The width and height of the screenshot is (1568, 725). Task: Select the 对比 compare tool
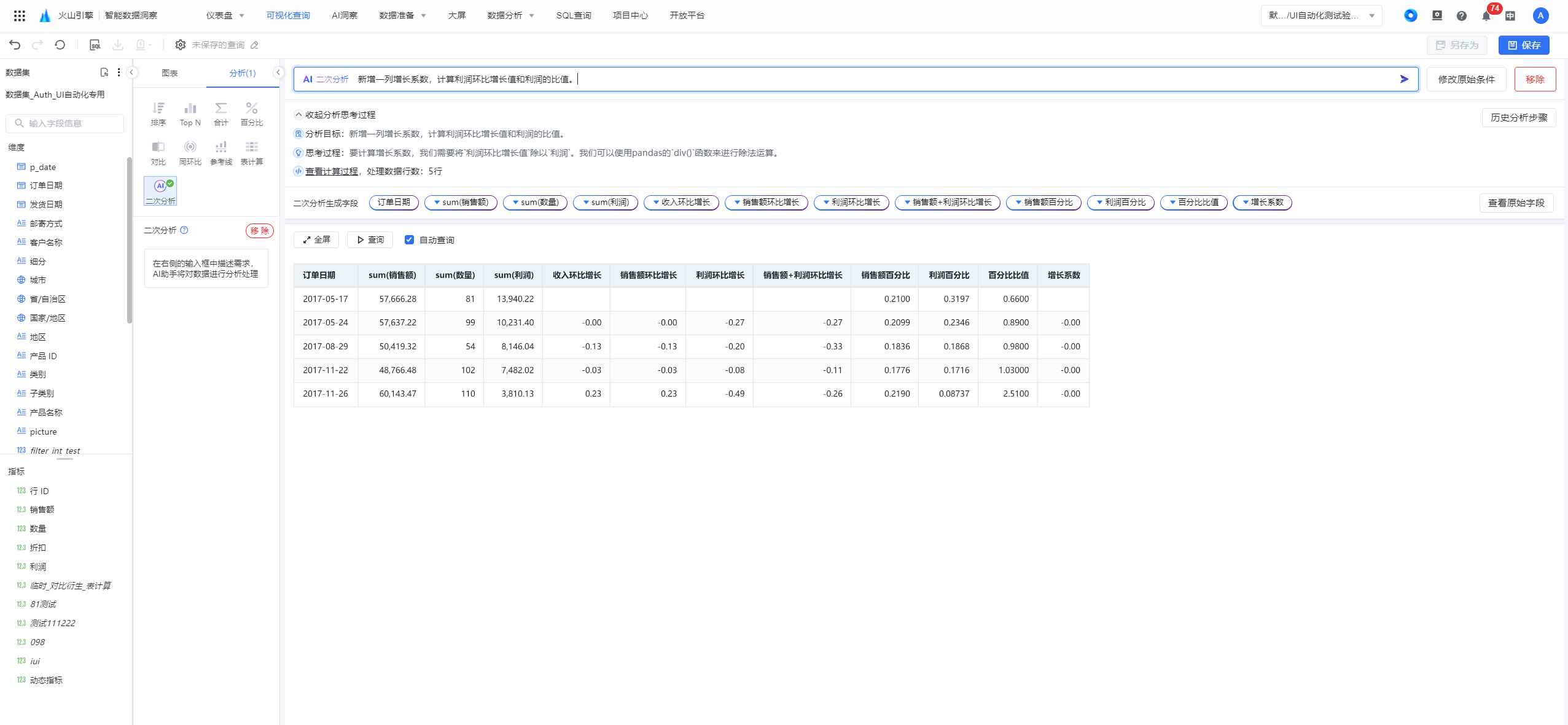click(158, 153)
